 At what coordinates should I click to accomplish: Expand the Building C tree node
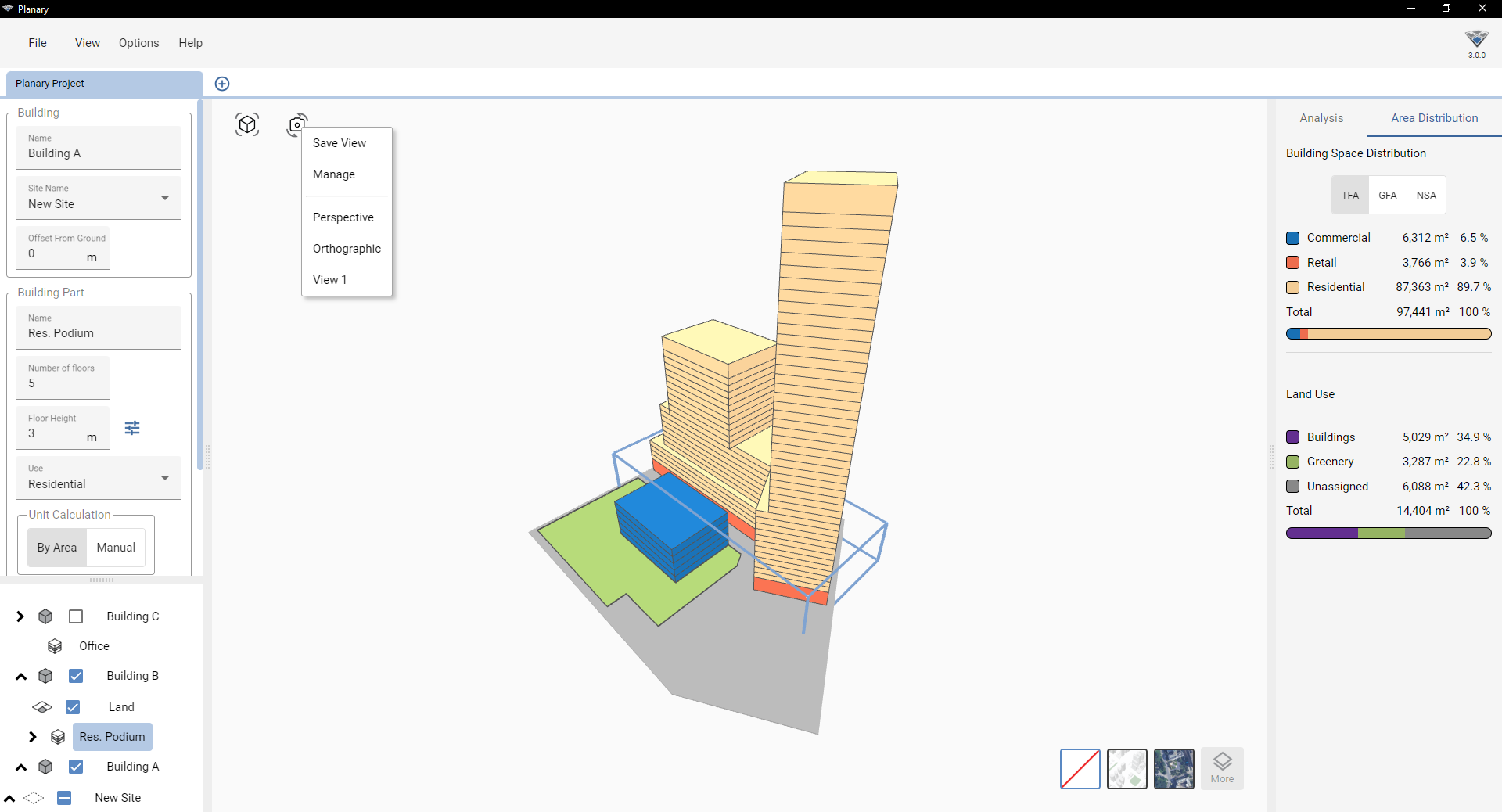pos(20,616)
